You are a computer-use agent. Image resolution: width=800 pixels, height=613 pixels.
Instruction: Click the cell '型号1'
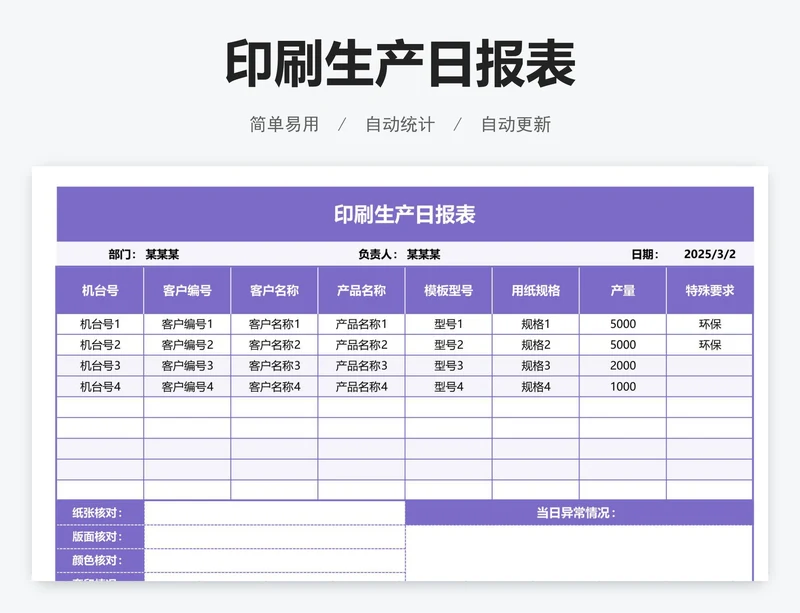coord(448,324)
